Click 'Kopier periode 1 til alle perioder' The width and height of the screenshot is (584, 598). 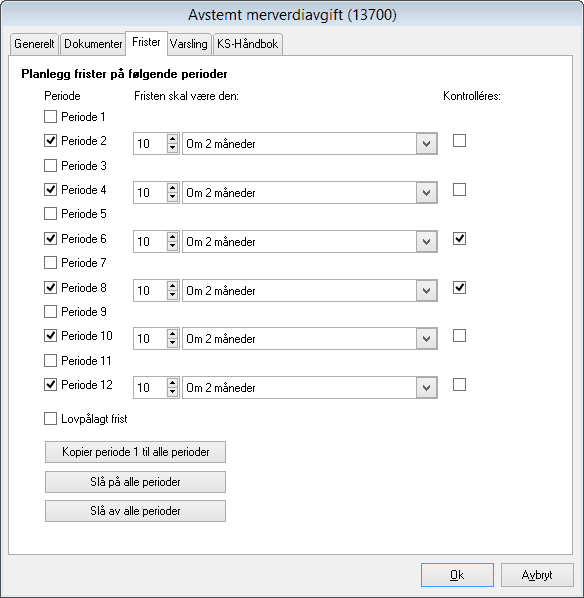[135, 452]
